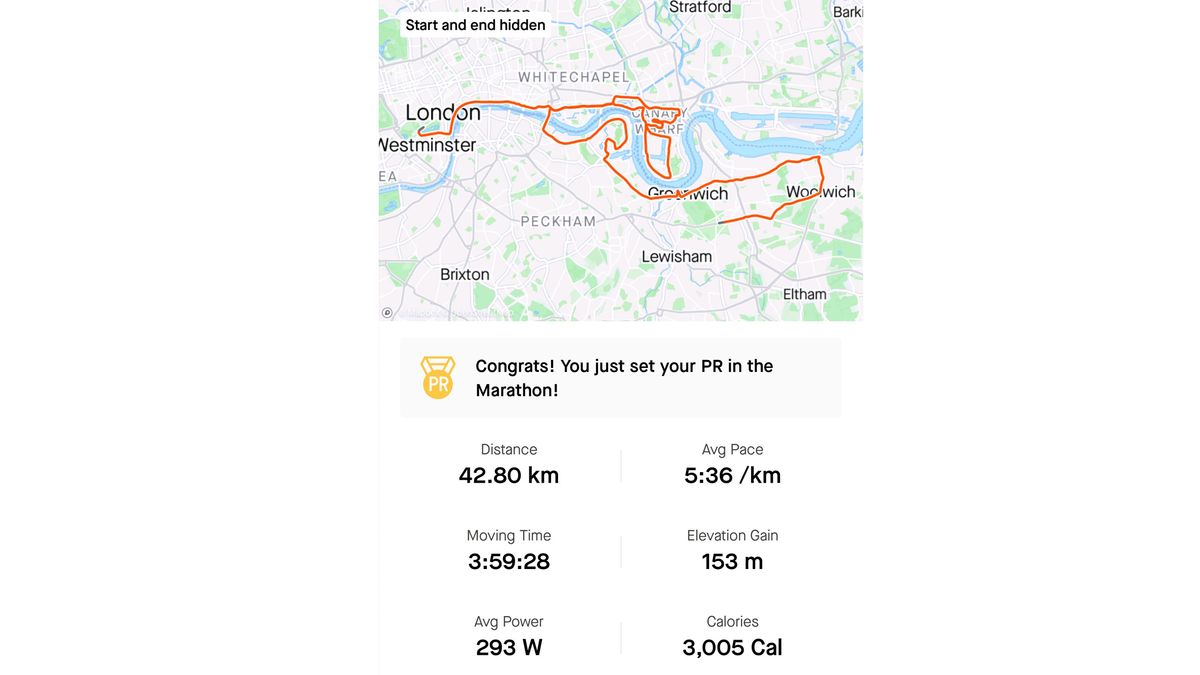Open details for the Avg Pace stat

point(732,463)
